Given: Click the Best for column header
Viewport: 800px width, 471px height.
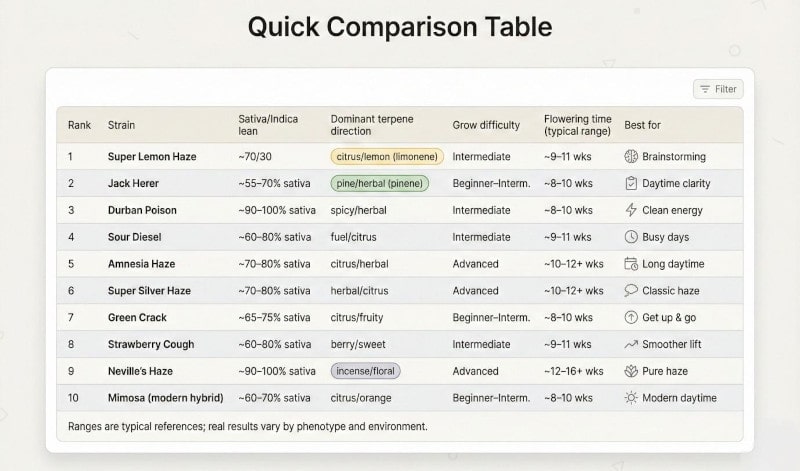Looking at the screenshot, I should click(x=642, y=125).
